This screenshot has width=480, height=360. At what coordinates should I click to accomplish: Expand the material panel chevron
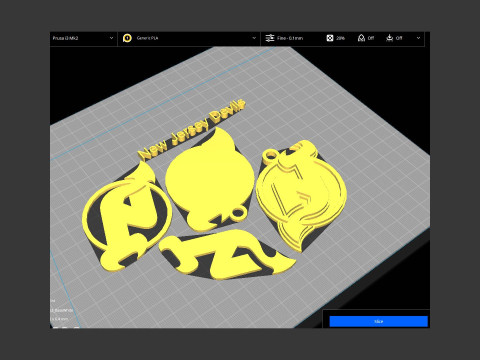(x=254, y=38)
